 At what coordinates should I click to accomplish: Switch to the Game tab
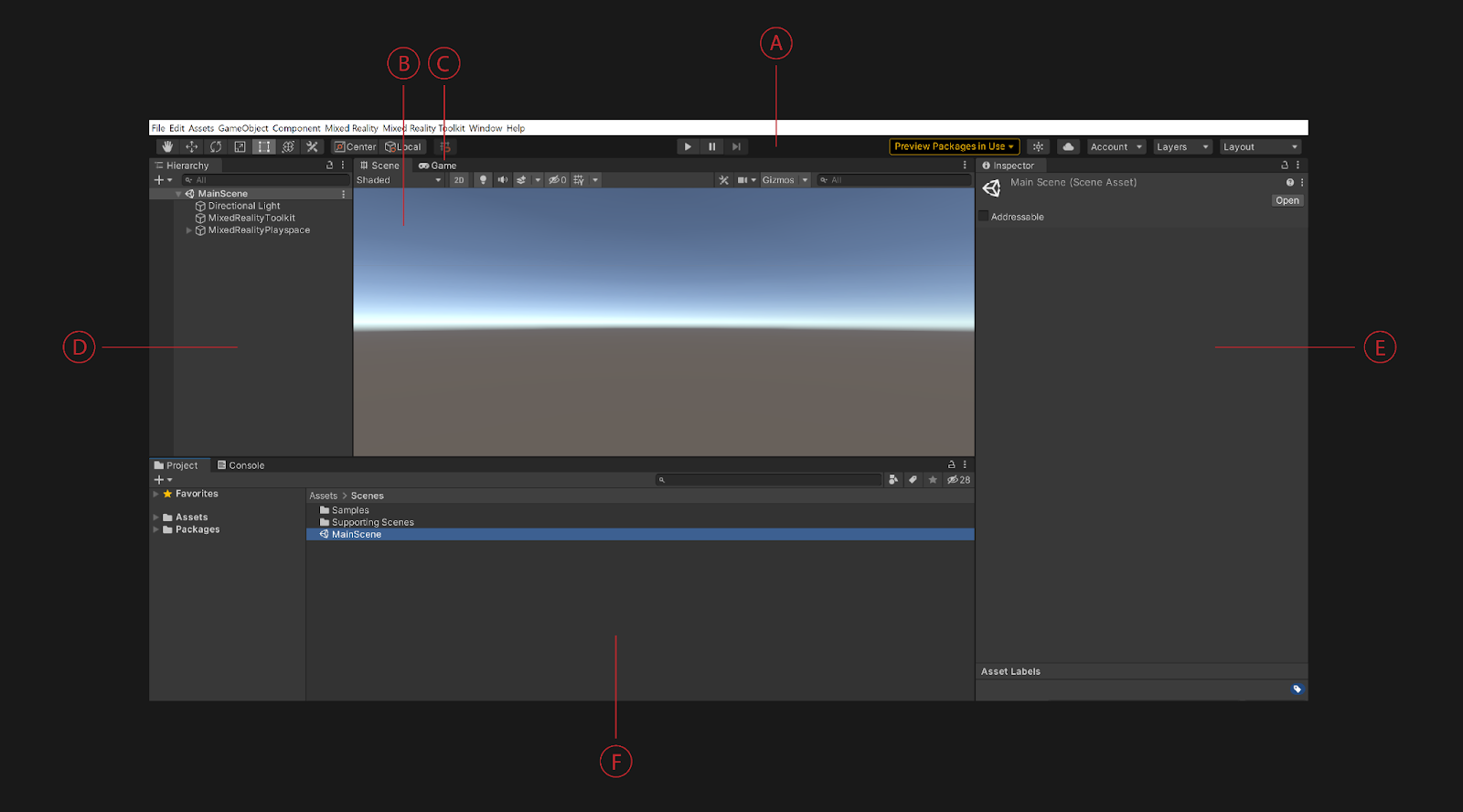click(438, 166)
